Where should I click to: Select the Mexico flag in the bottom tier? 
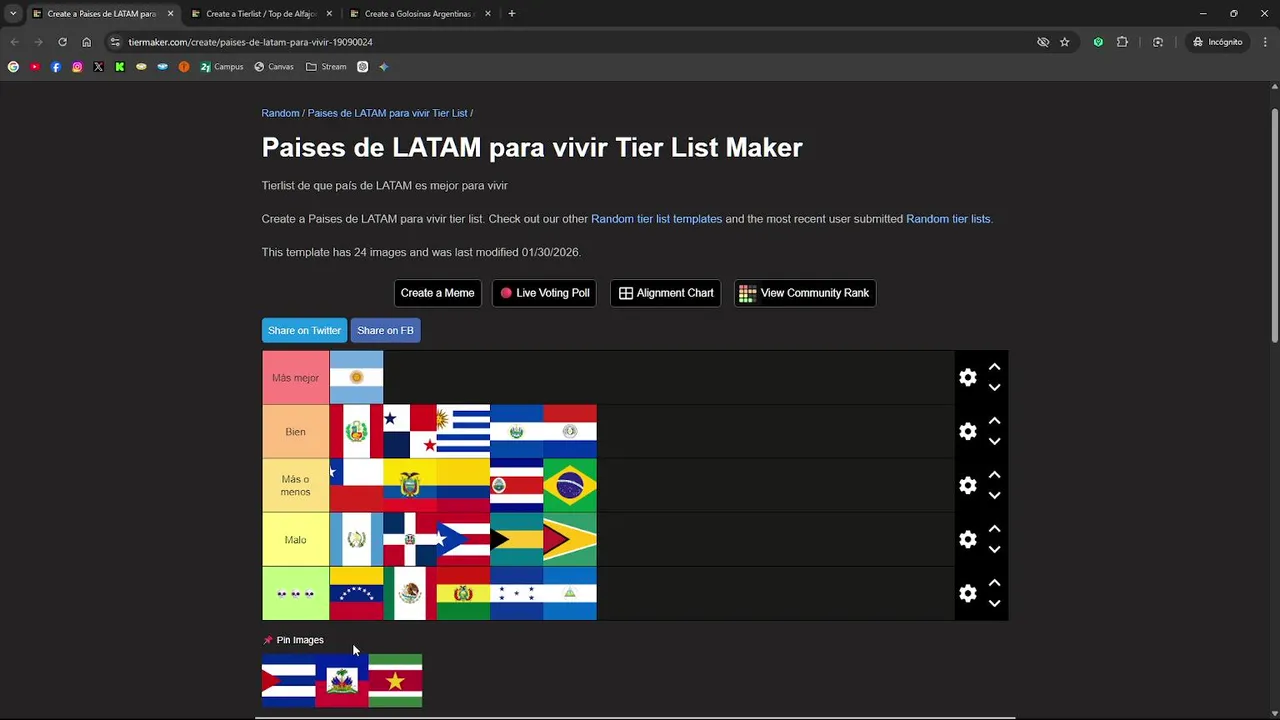click(410, 593)
